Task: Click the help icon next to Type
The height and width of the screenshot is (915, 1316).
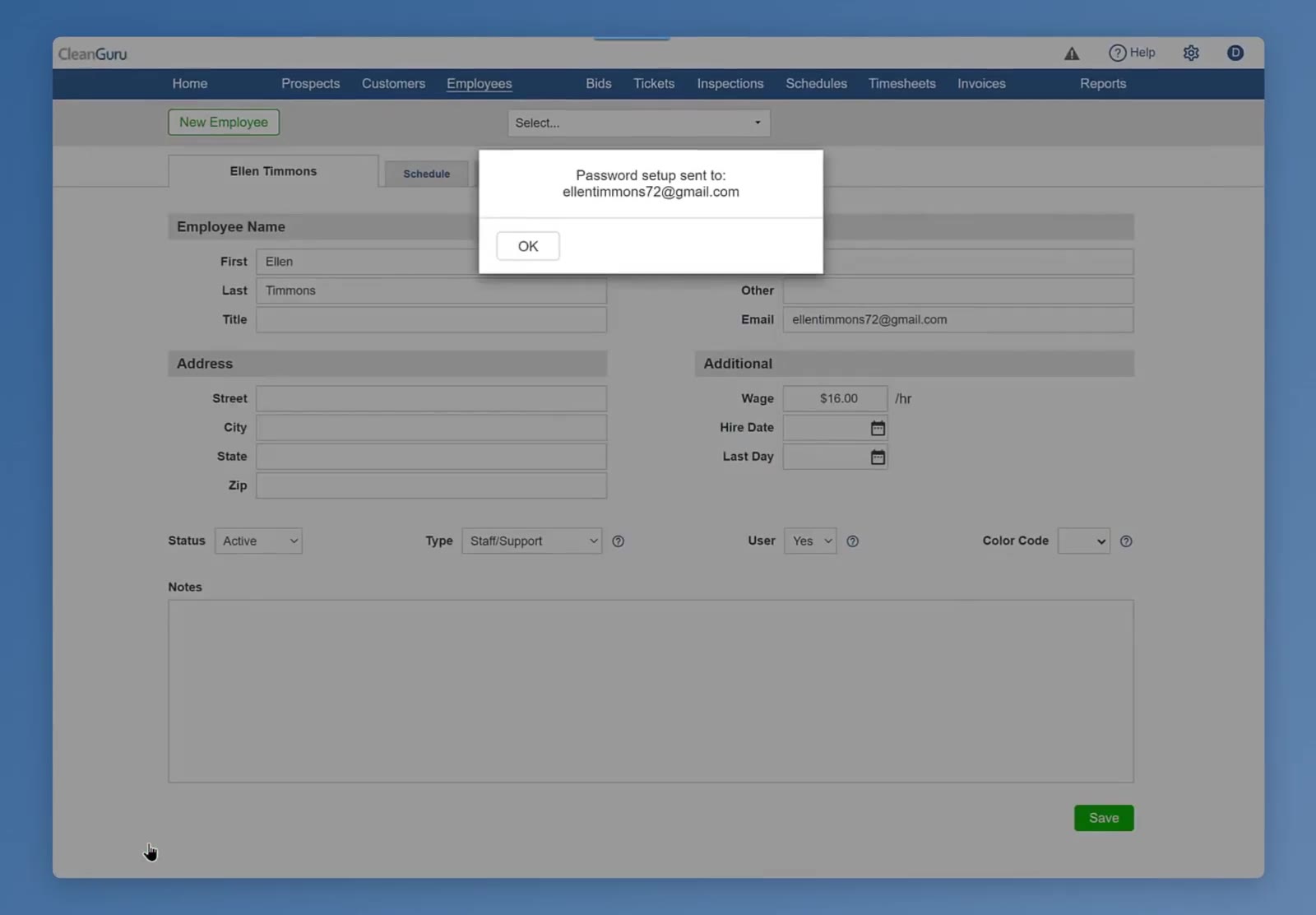Action: pyautogui.click(x=618, y=541)
